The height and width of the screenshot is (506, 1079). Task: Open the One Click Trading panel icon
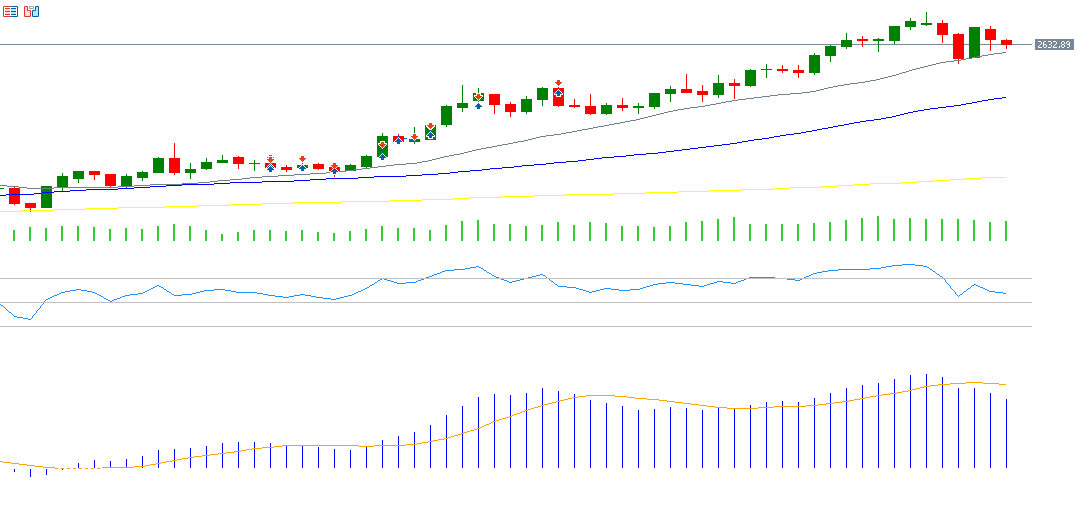pyautogui.click(x=10, y=11)
